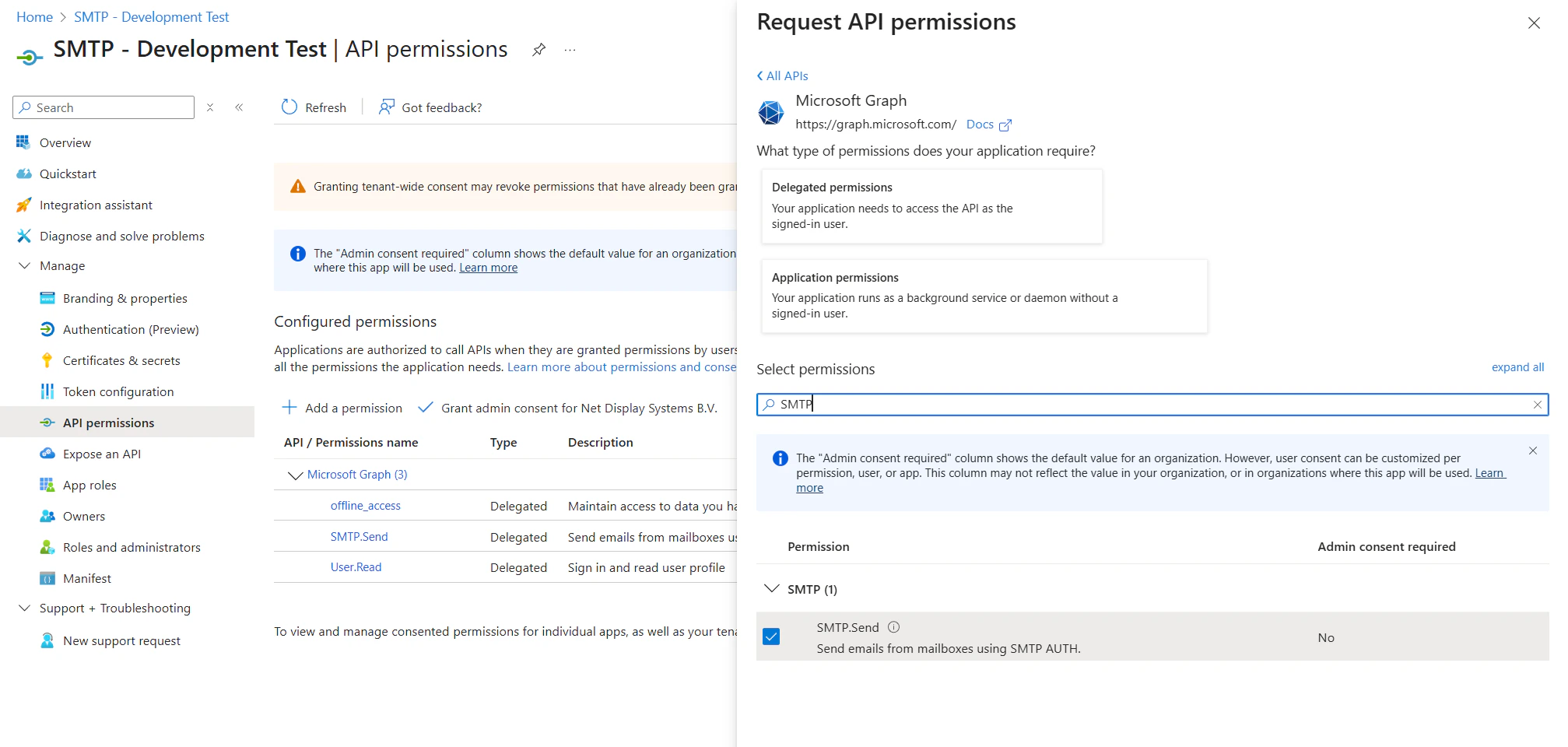This screenshot has height=747, width=1568.
Task: Click the Manifest icon
Action: pyautogui.click(x=47, y=578)
